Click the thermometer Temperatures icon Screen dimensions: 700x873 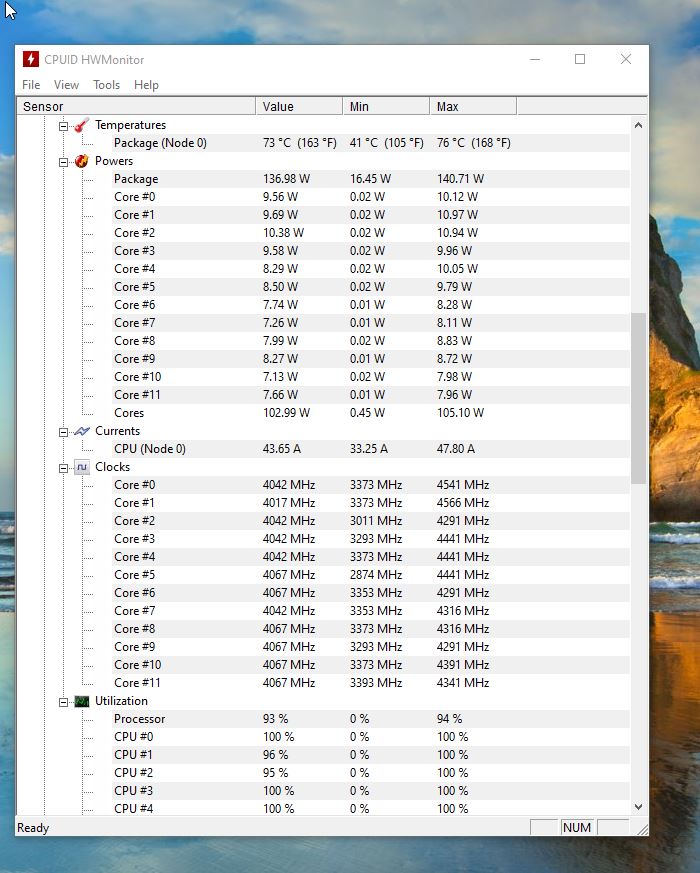81,125
